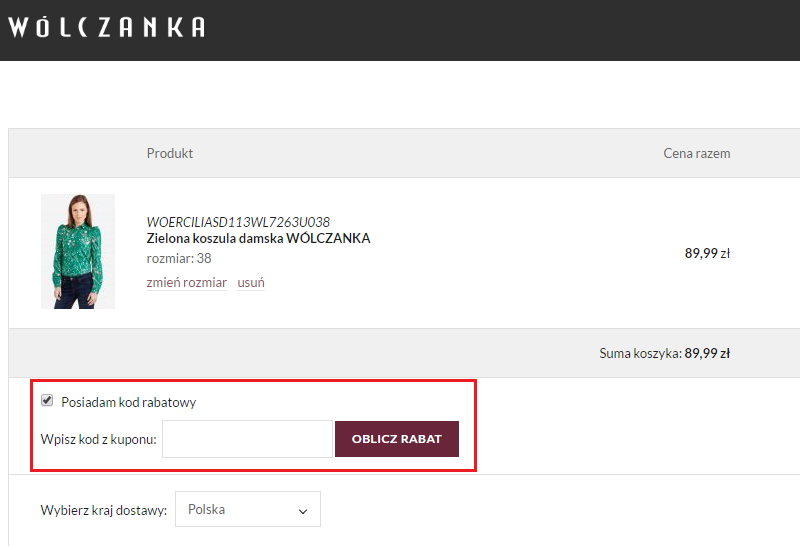Image resolution: width=800 pixels, height=547 pixels.
Task: Click the Wpisz kod z kuponu label
Action: point(98,439)
